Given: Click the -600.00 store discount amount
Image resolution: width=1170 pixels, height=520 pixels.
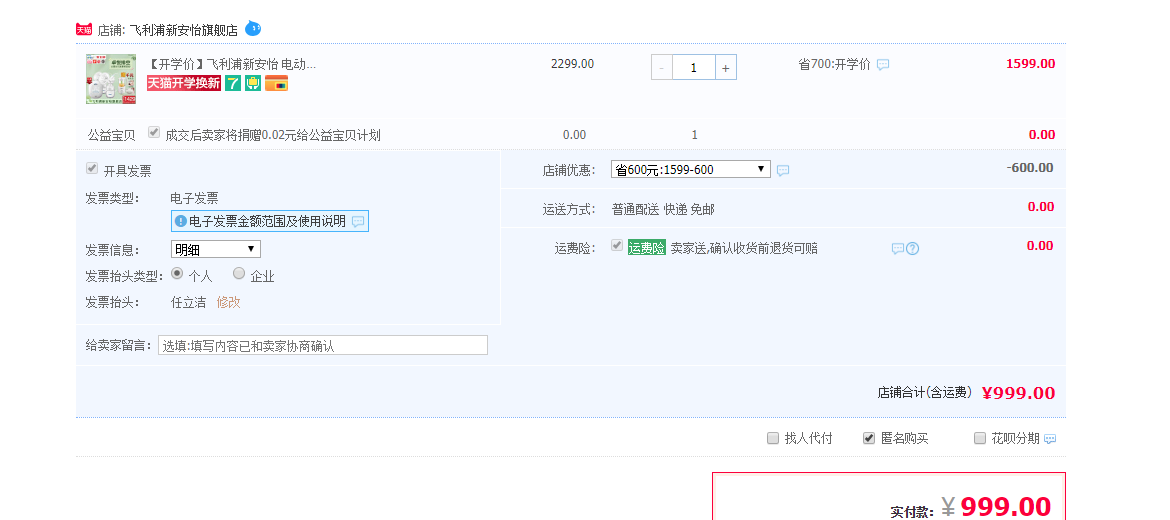Looking at the screenshot, I should click(x=1030, y=168).
